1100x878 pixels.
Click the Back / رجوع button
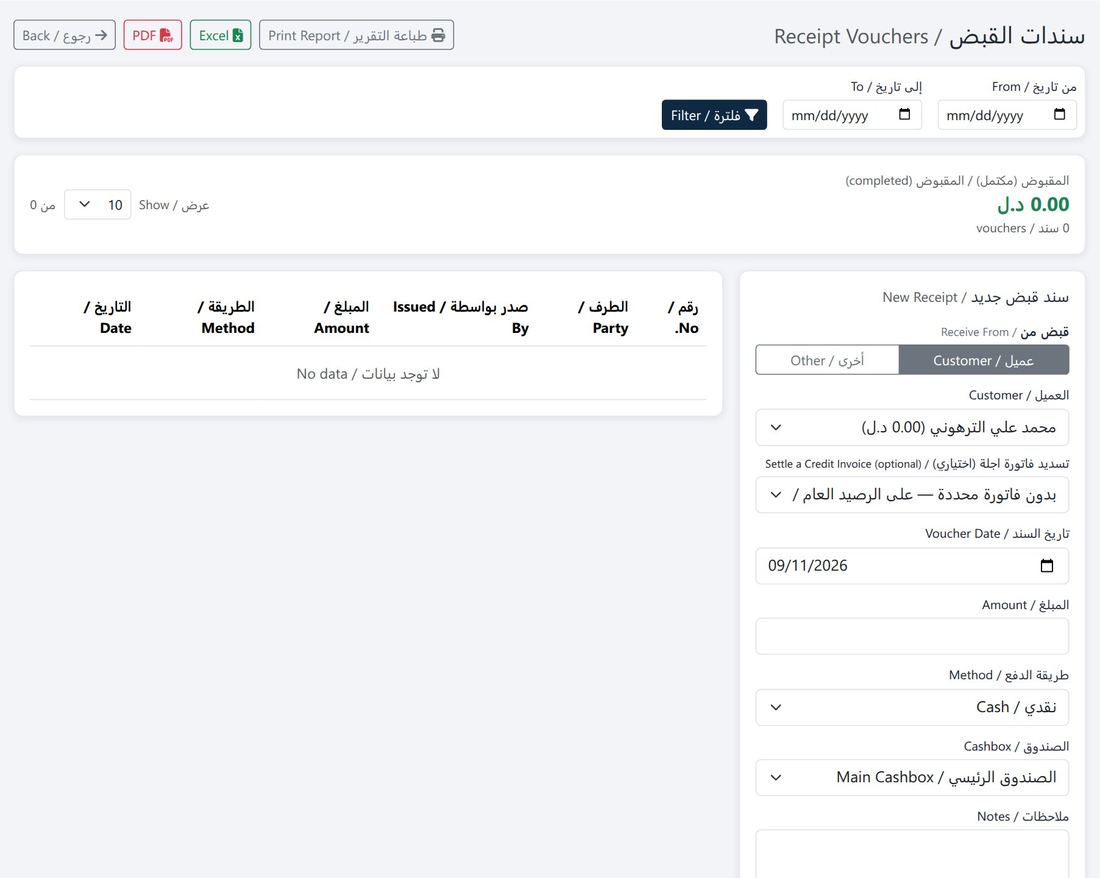tap(65, 35)
